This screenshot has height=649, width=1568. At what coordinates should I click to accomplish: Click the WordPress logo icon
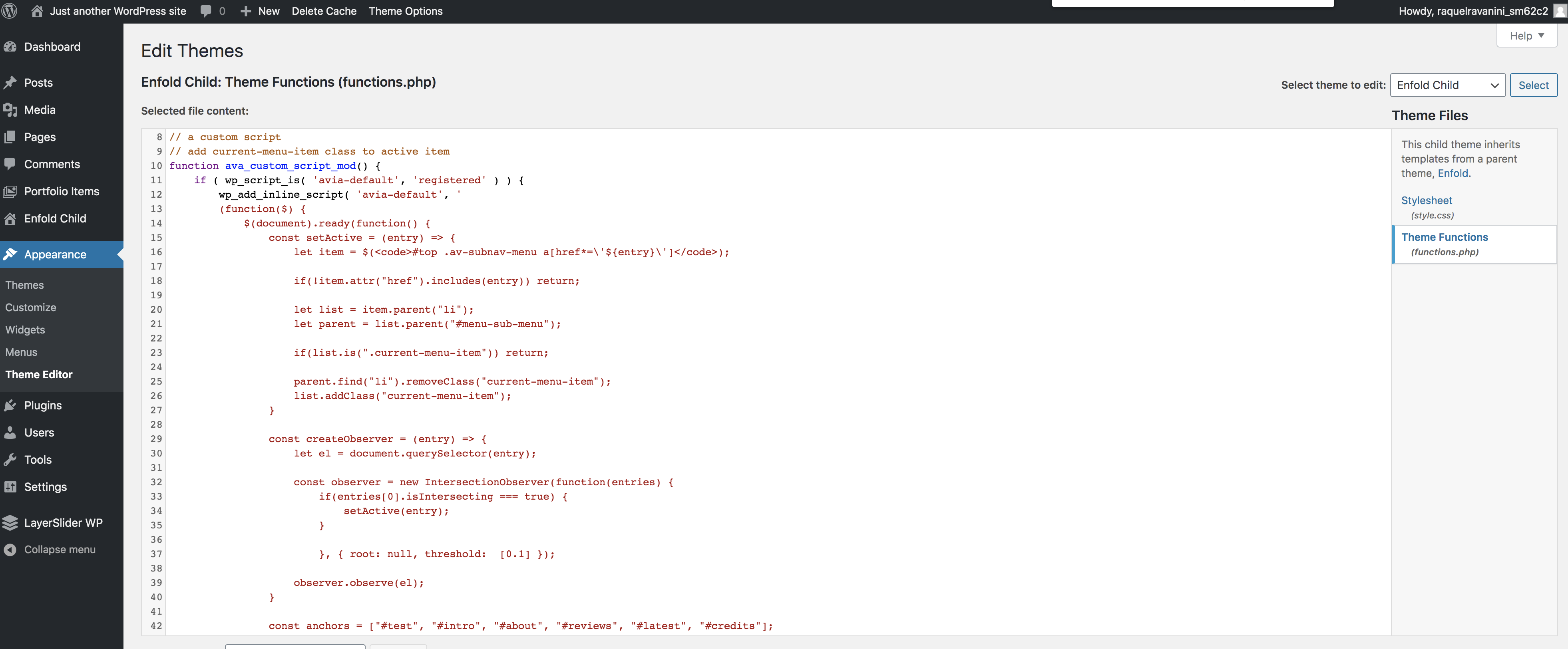click(9, 11)
